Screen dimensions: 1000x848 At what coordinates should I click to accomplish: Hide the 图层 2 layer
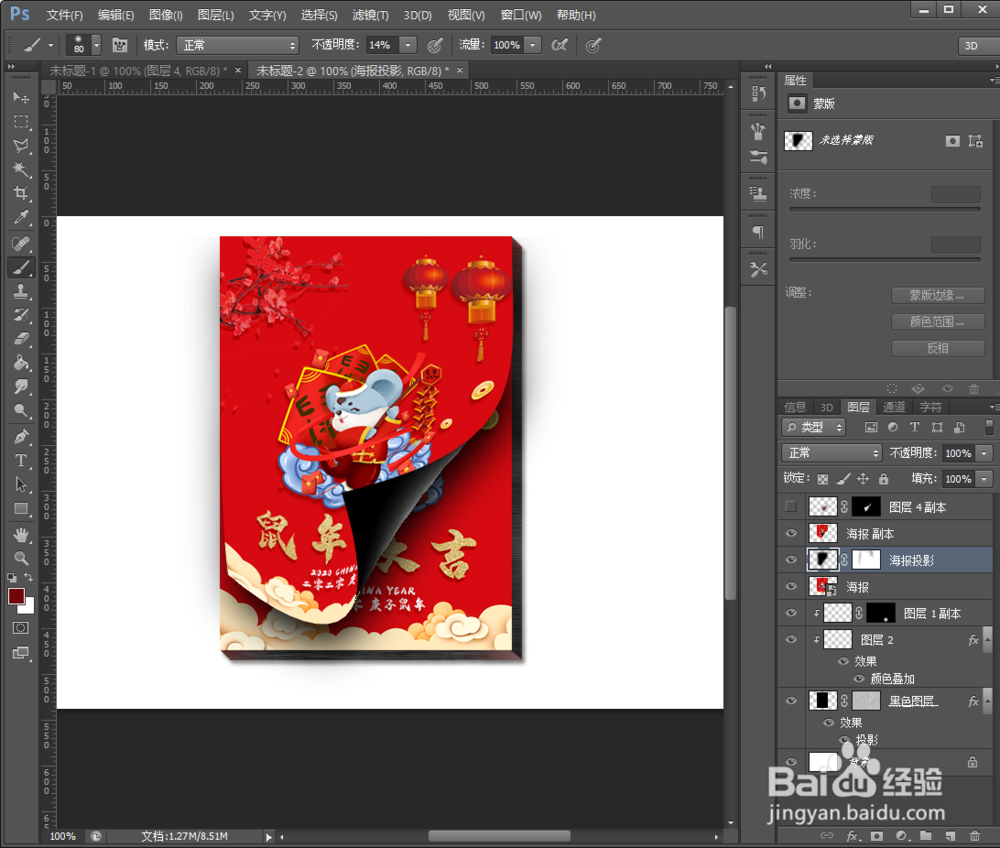791,640
